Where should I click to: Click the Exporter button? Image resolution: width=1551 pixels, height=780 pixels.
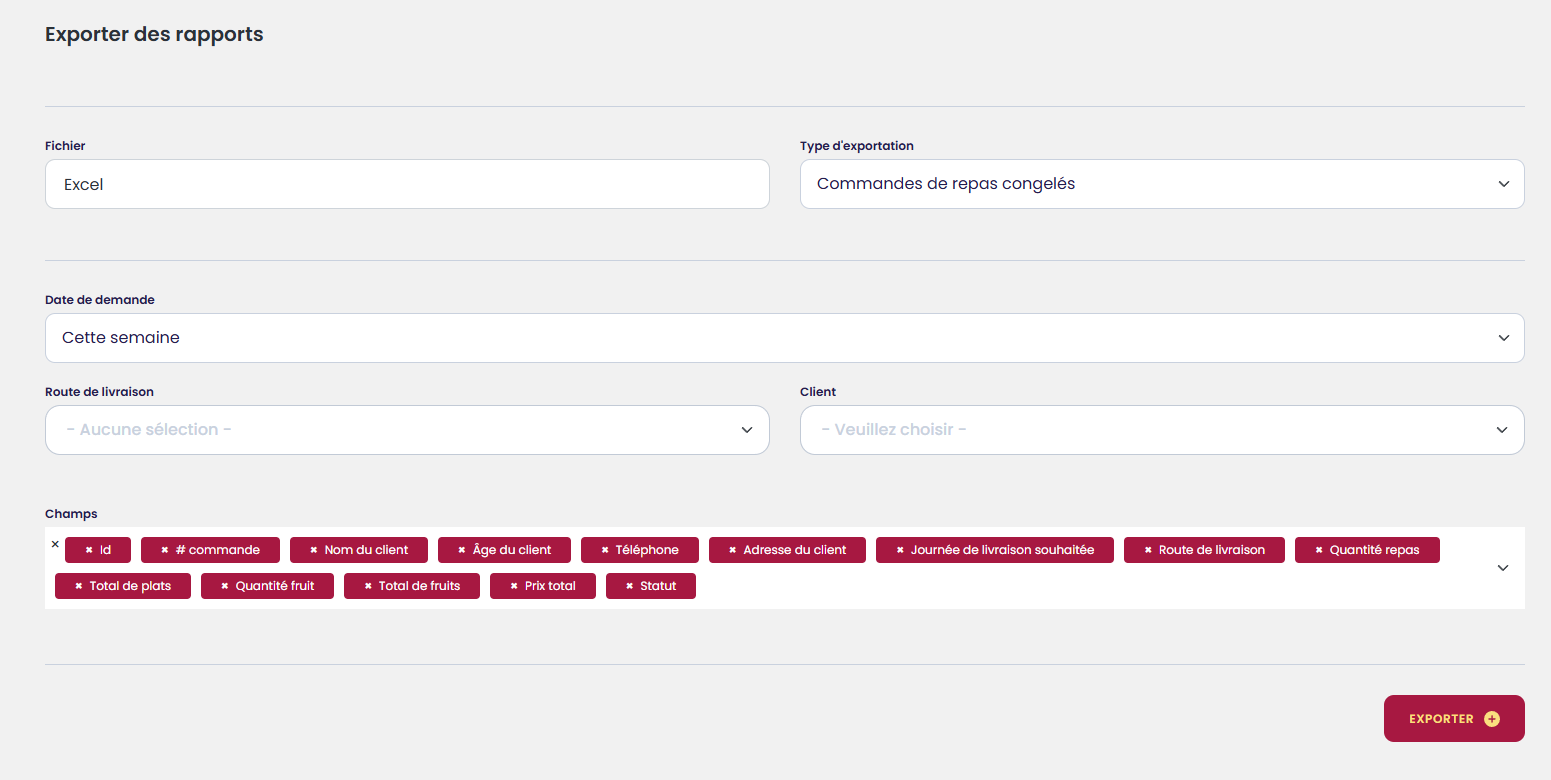(x=1453, y=719)
